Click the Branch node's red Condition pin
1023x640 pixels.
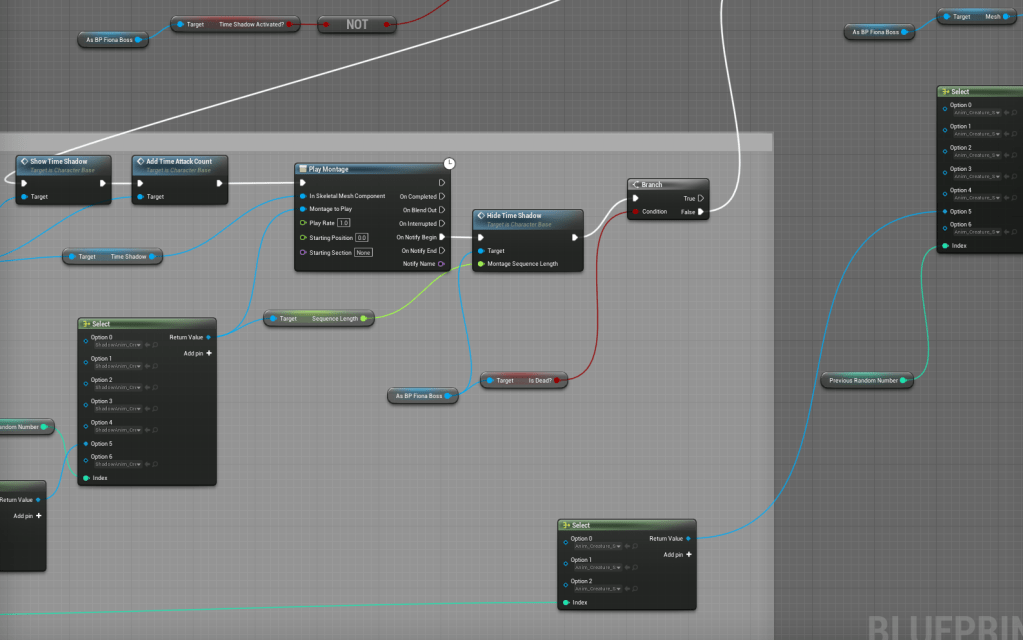634,212
